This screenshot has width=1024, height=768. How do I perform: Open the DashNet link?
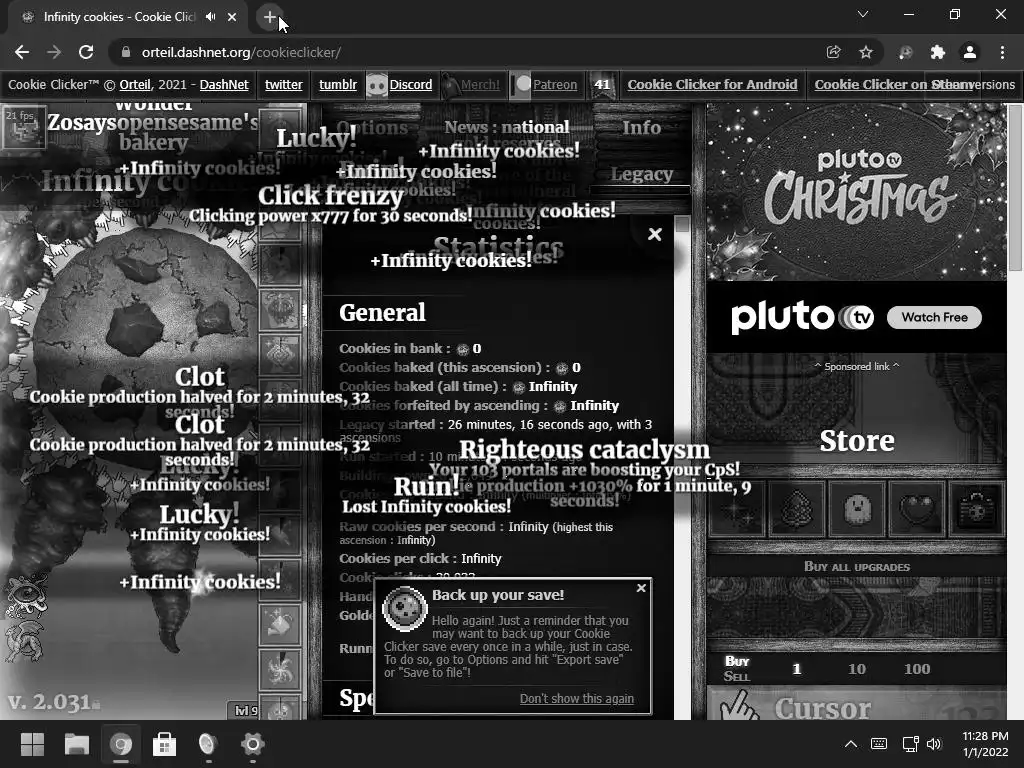224,85
